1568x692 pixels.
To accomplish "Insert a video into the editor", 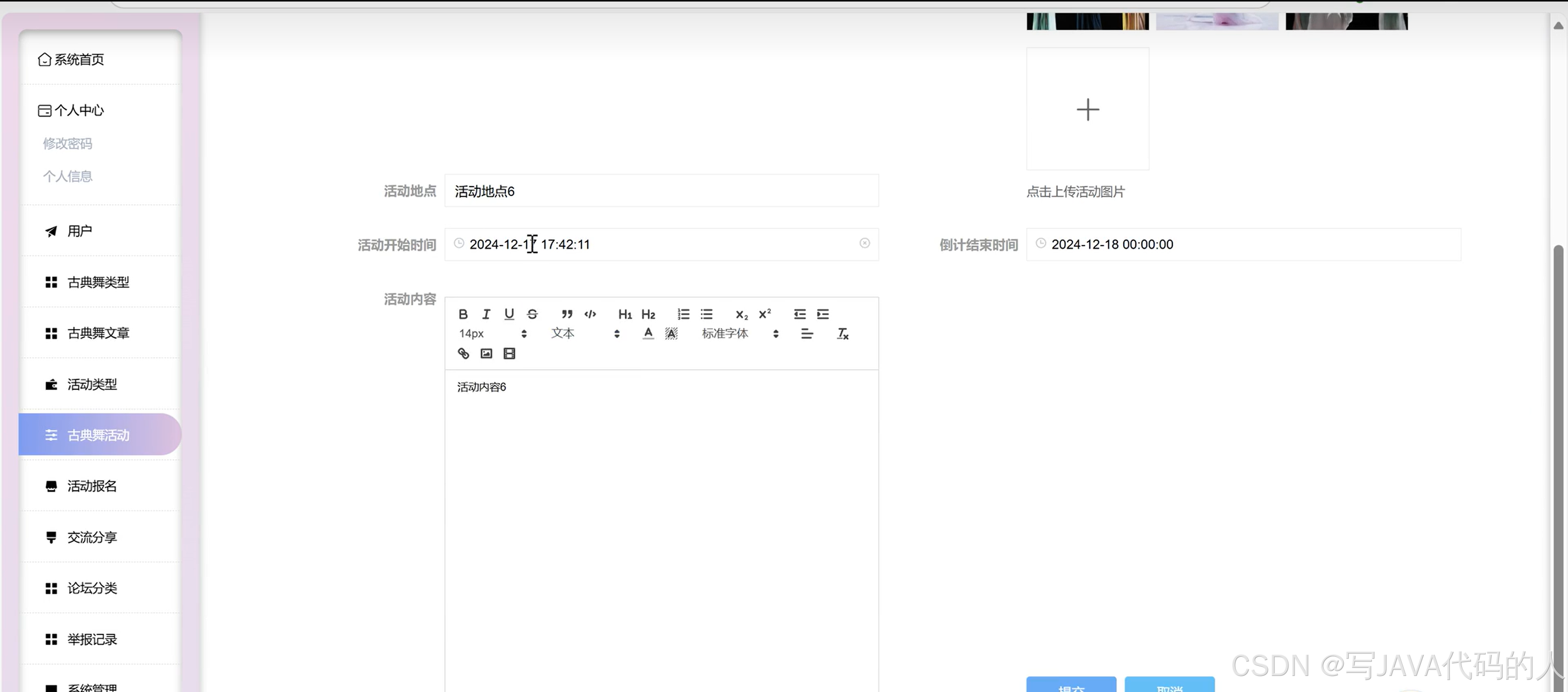I will [509, 353].
